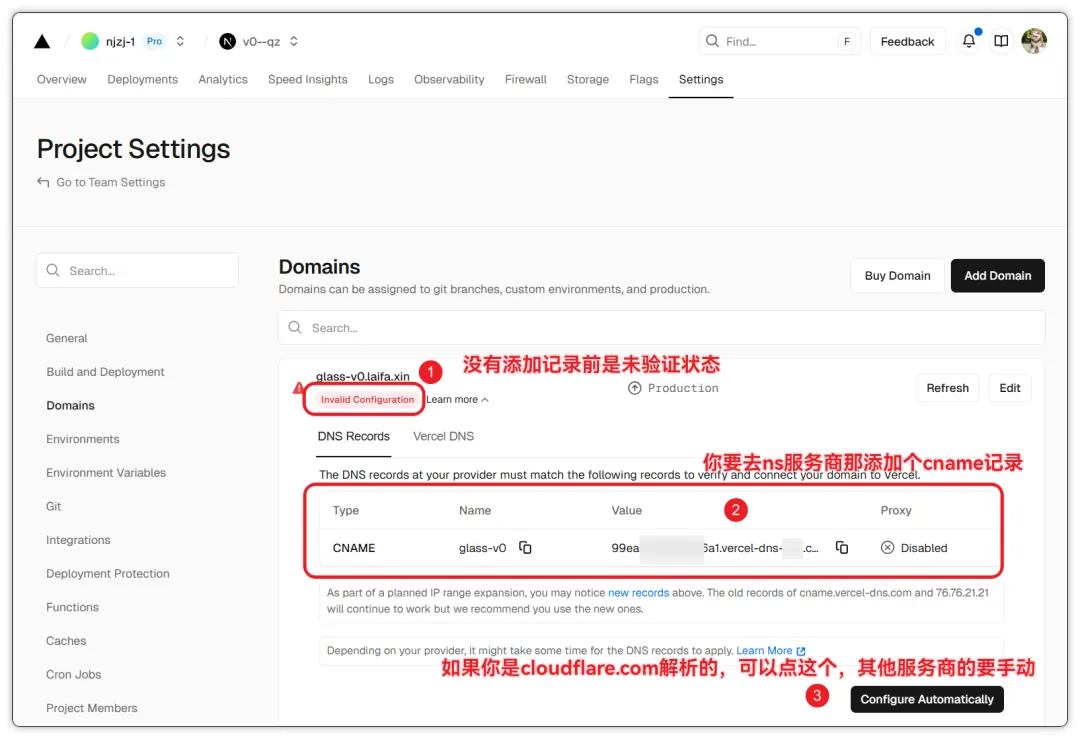Image resolution: width=1080 pixels, height=739 pixels.
Task: Click the Production upload arrow icon
Action: pyautogui.click(x=634, y=388)
